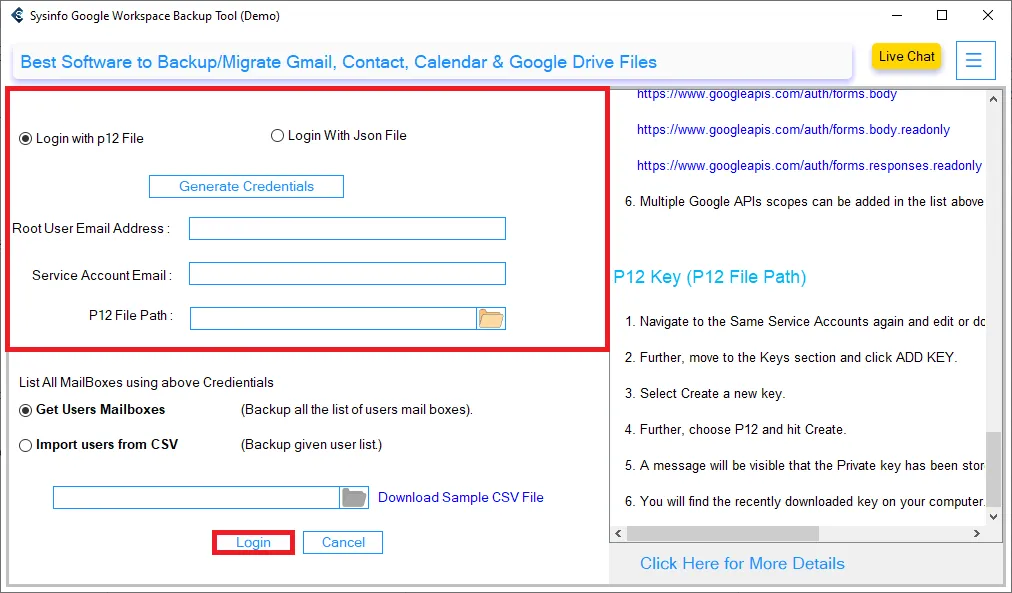Download Sample CSV File link

(x=461, y=497)
